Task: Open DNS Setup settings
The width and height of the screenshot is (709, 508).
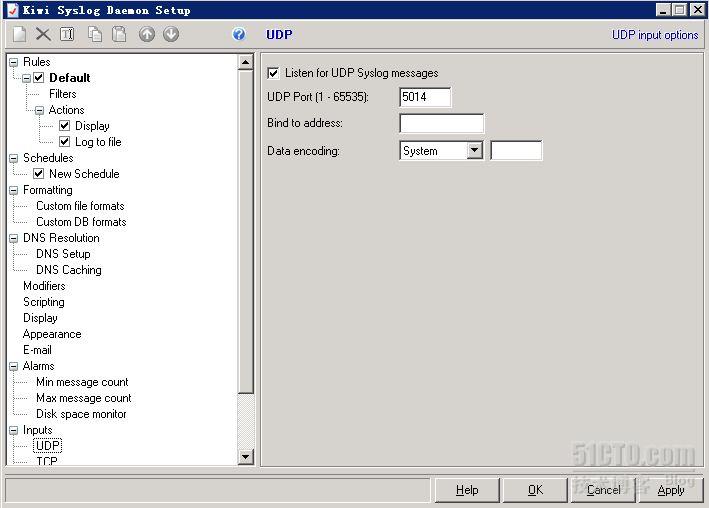Action: pos(63,254)
